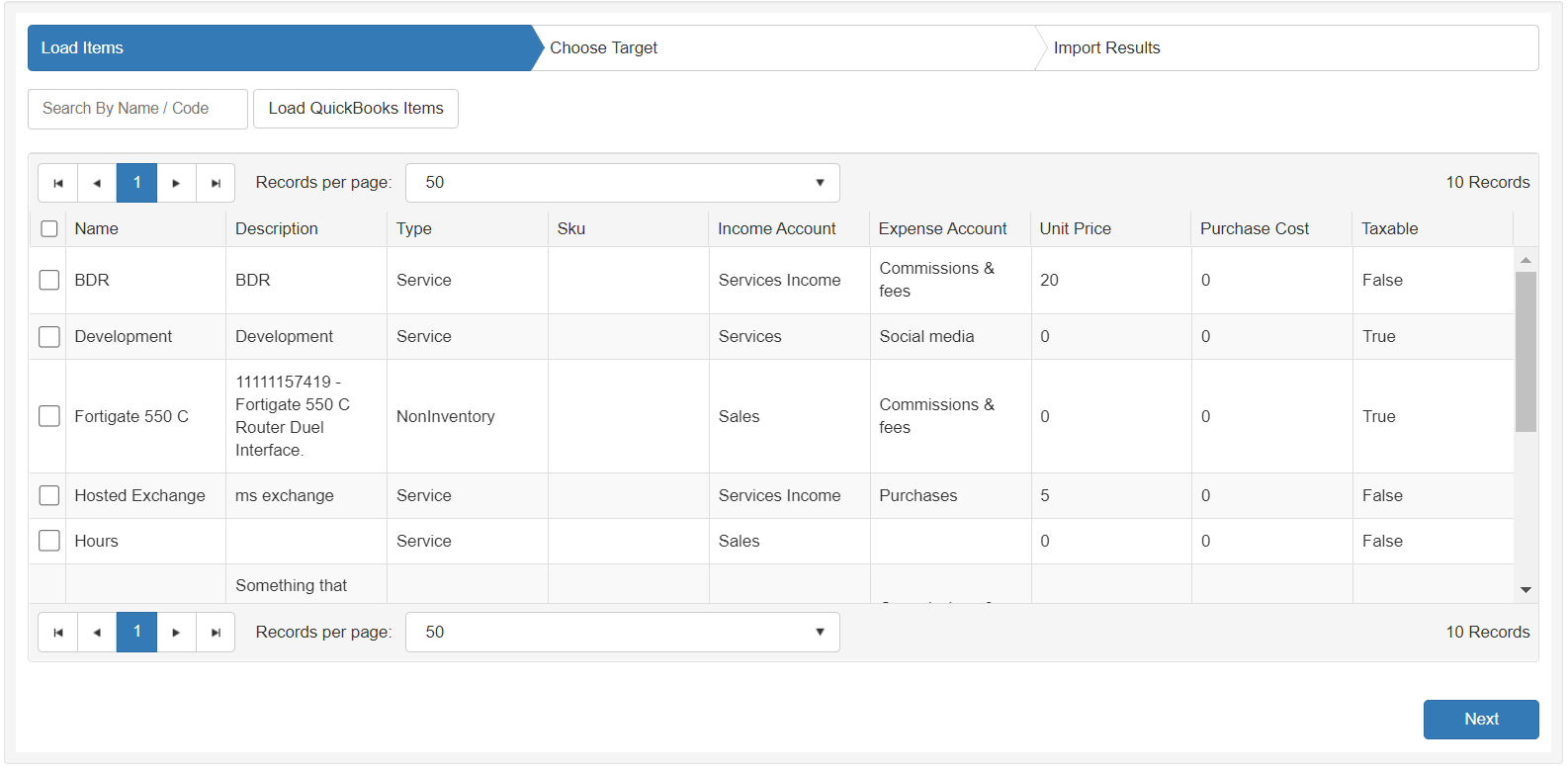Go to previous page in top pager

(97, 183)
